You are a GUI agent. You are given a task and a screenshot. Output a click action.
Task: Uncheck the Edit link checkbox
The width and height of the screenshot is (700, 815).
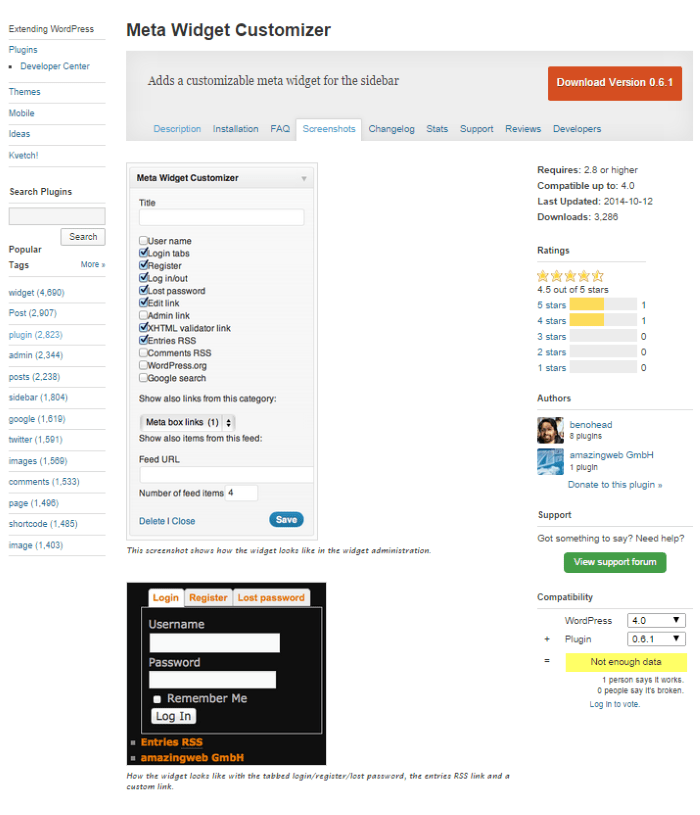coord(143,303)
